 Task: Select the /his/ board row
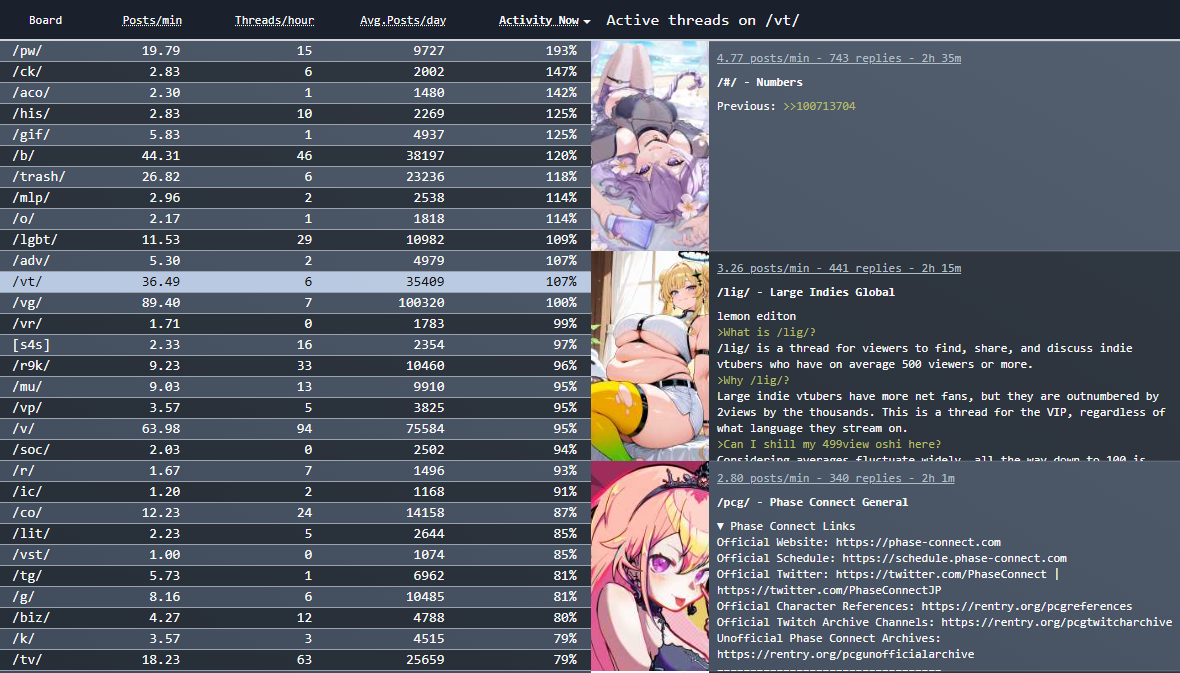(x=295, y=114)
